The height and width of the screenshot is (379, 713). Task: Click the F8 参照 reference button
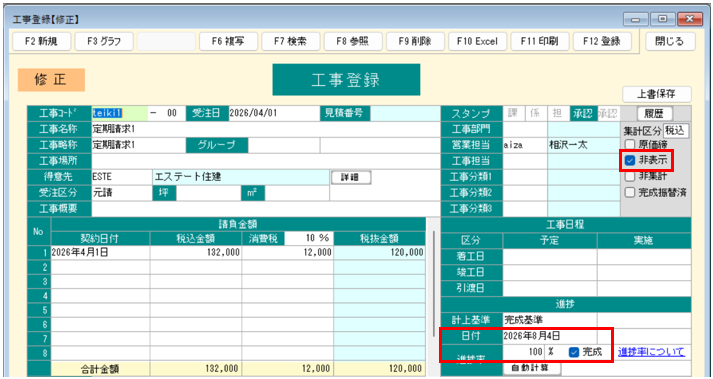(x=353, y=41)
